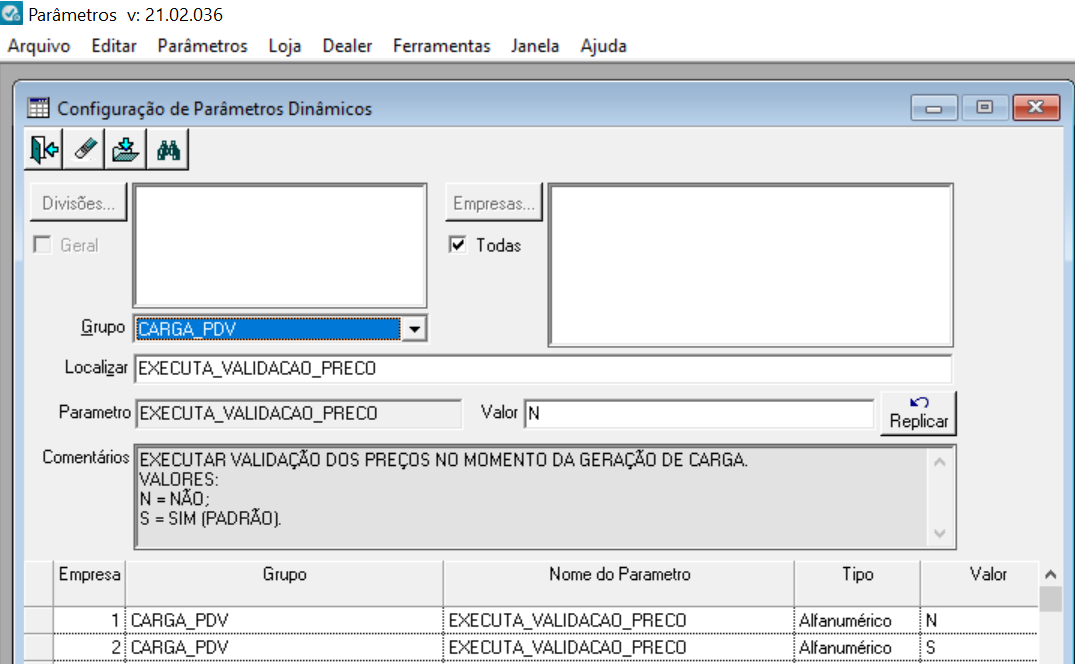Click Alfanumérico cell in Empresa 2 row

[858, 648]
